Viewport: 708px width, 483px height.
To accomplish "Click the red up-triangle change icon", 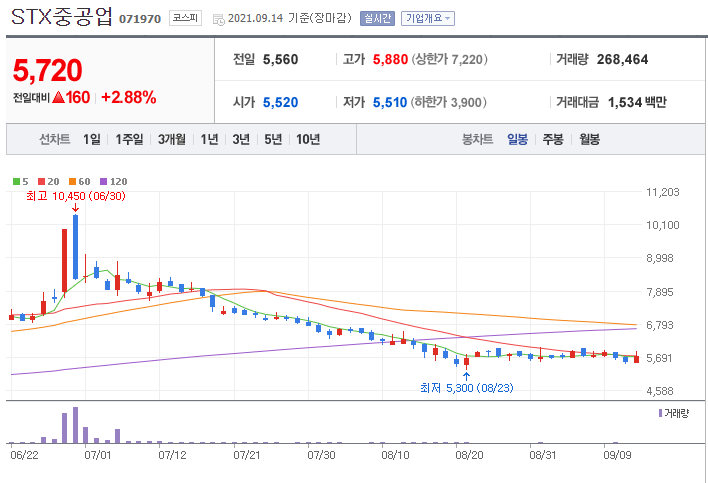I will tap(59, 97).
